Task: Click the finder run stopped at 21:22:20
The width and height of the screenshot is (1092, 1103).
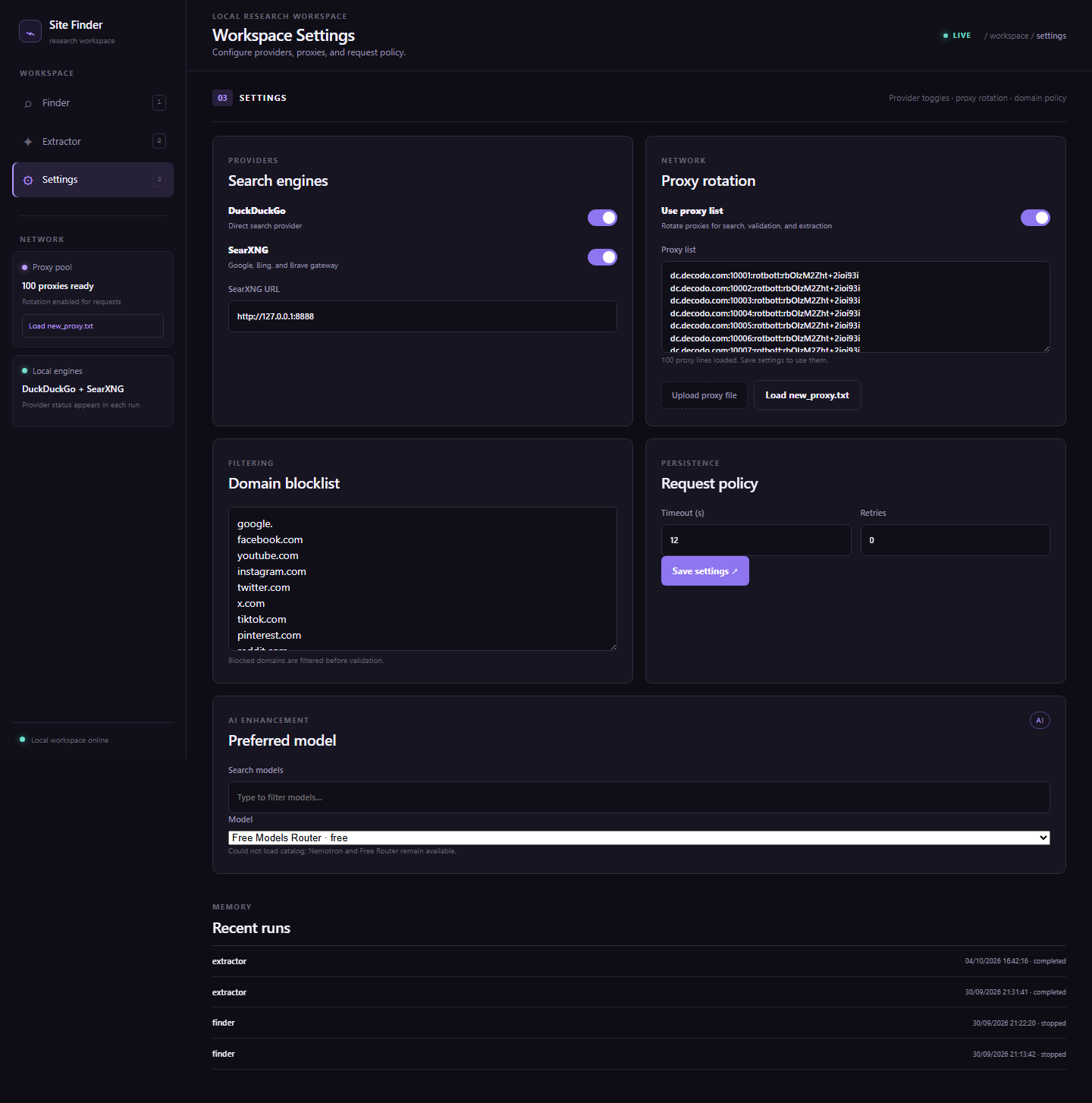Action: [x=639, y=1023]
